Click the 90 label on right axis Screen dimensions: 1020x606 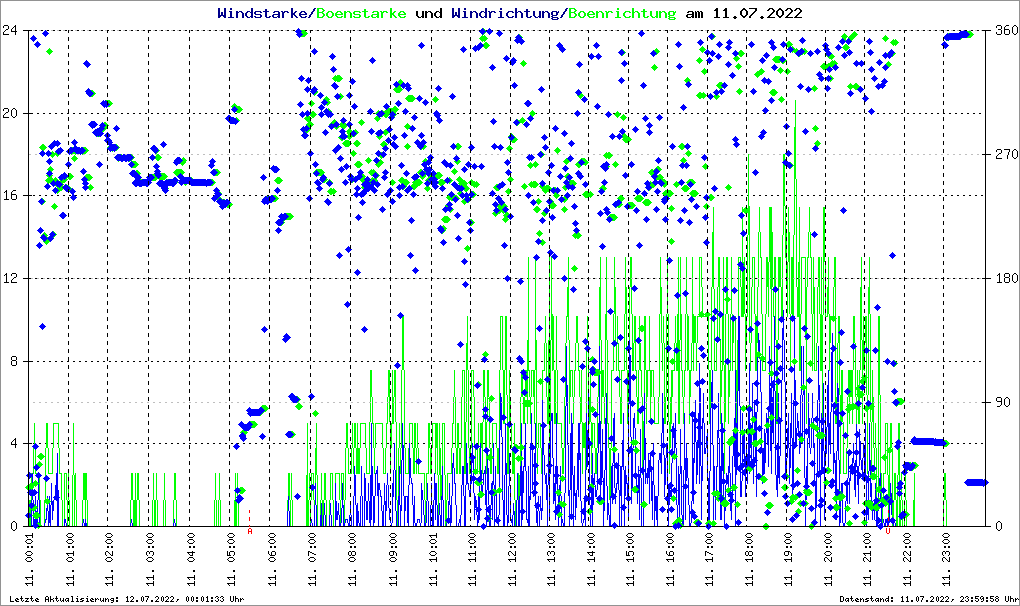click(1002, 402)
